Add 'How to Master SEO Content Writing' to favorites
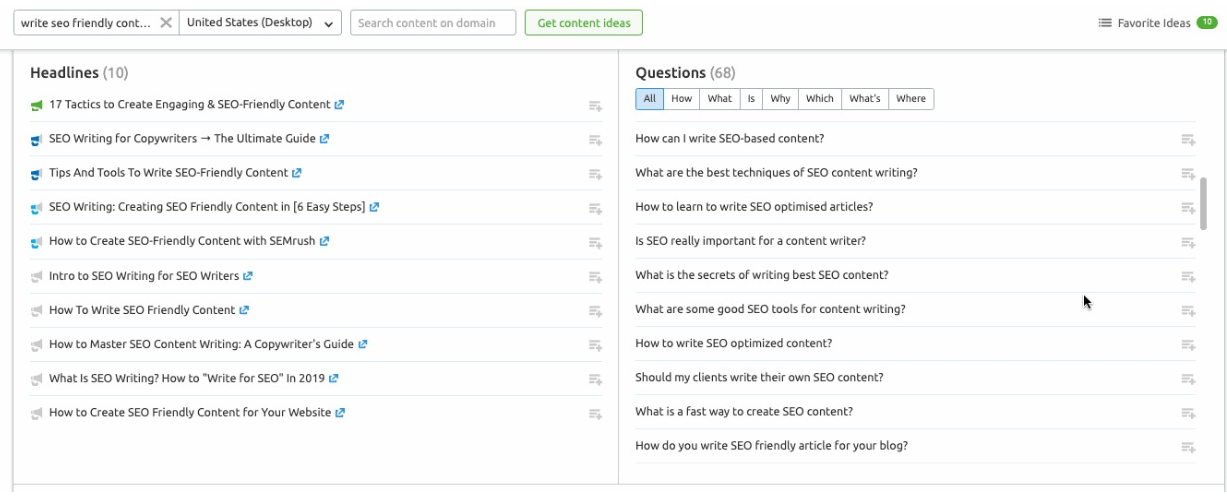1227x498 pixels. (595, 345)
